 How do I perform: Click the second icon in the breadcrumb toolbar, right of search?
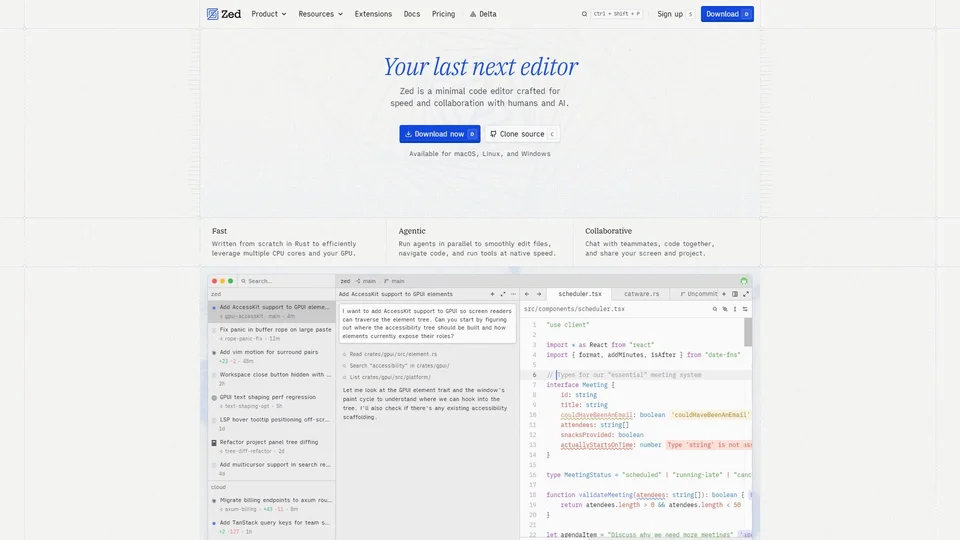click(725, 309)
